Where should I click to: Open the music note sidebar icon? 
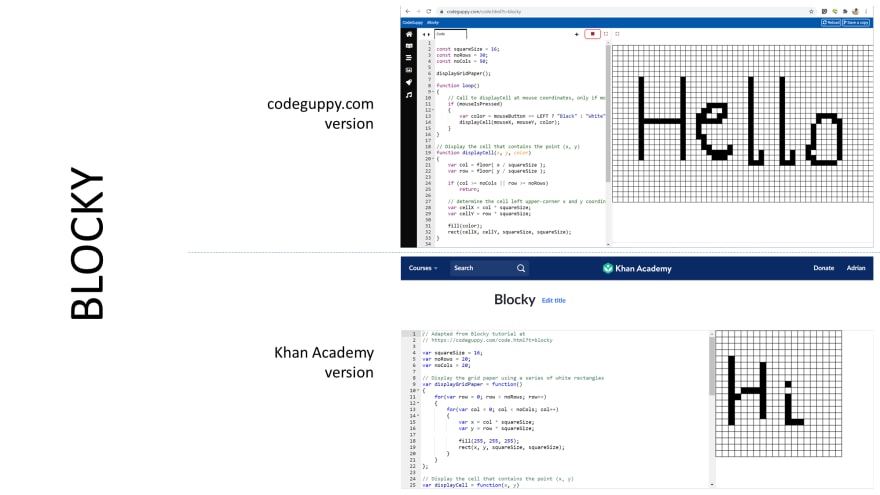pyautogui.click(x=409, y=95)
